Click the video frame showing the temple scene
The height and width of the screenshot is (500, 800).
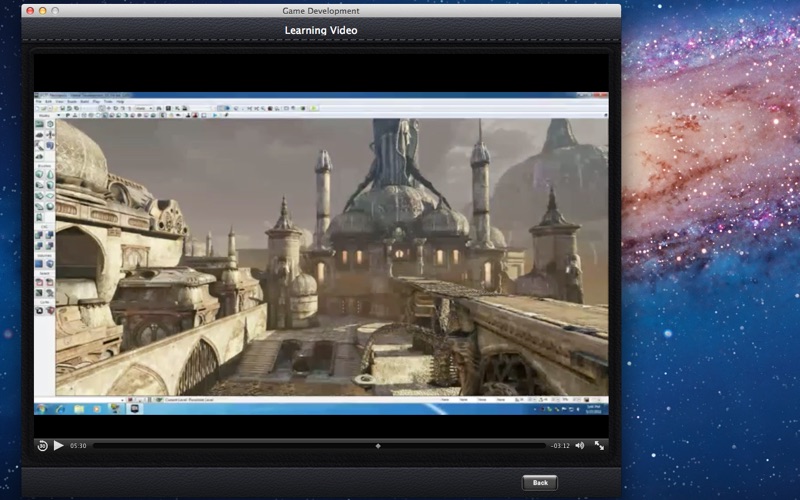(321, 253)
